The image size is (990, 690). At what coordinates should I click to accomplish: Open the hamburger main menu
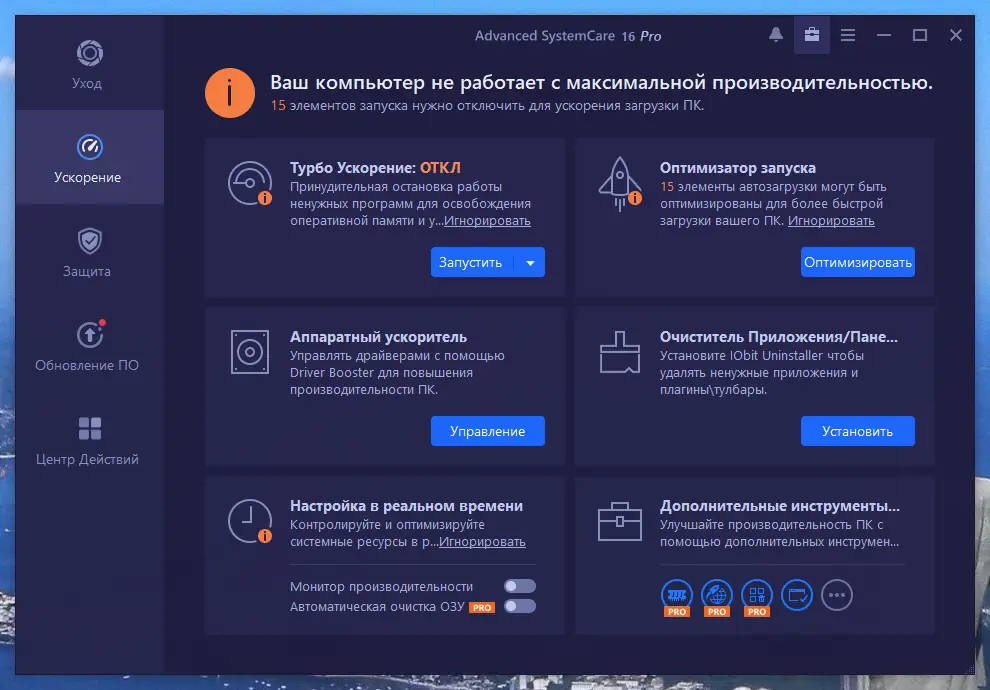click(848, 35)
